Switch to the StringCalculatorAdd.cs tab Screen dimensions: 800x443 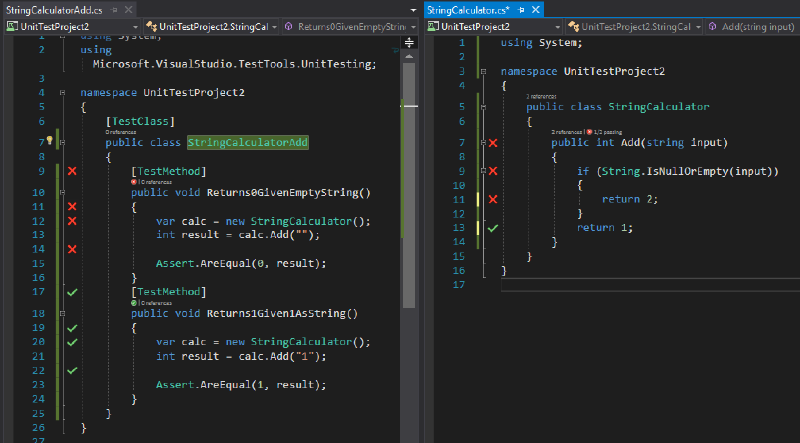54,10
